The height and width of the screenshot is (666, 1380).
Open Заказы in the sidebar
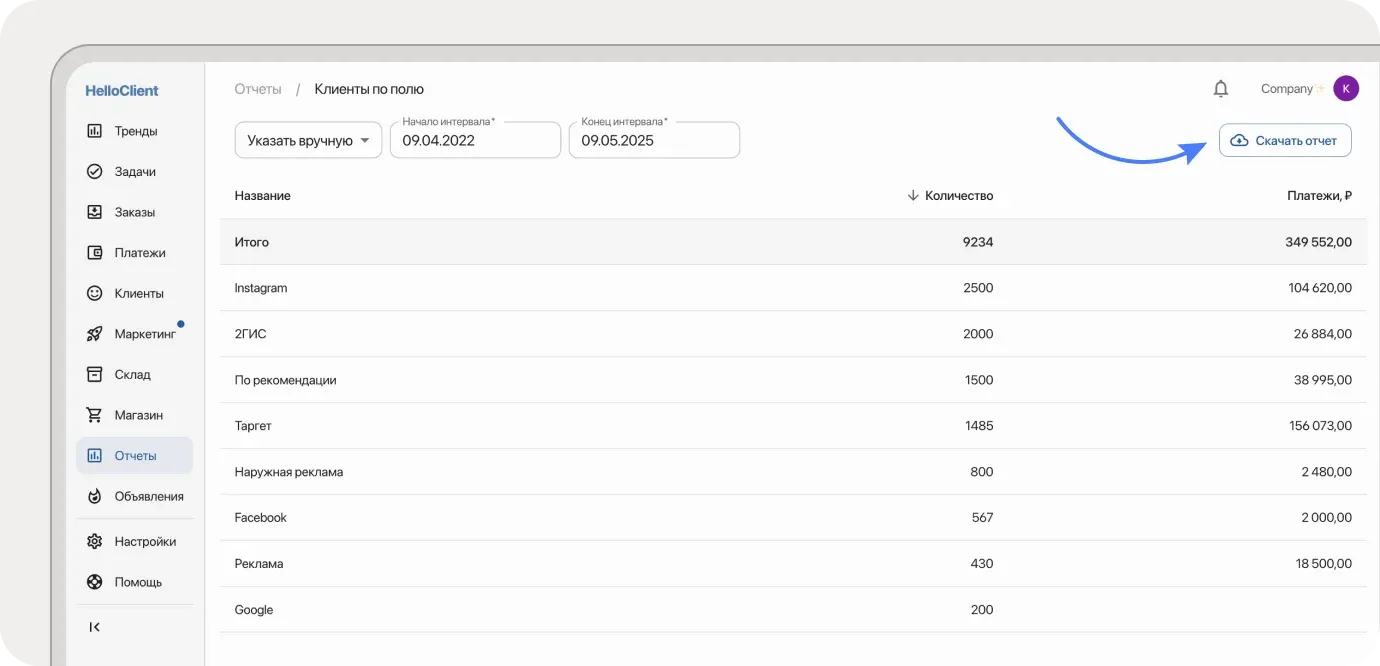point(134,212)
